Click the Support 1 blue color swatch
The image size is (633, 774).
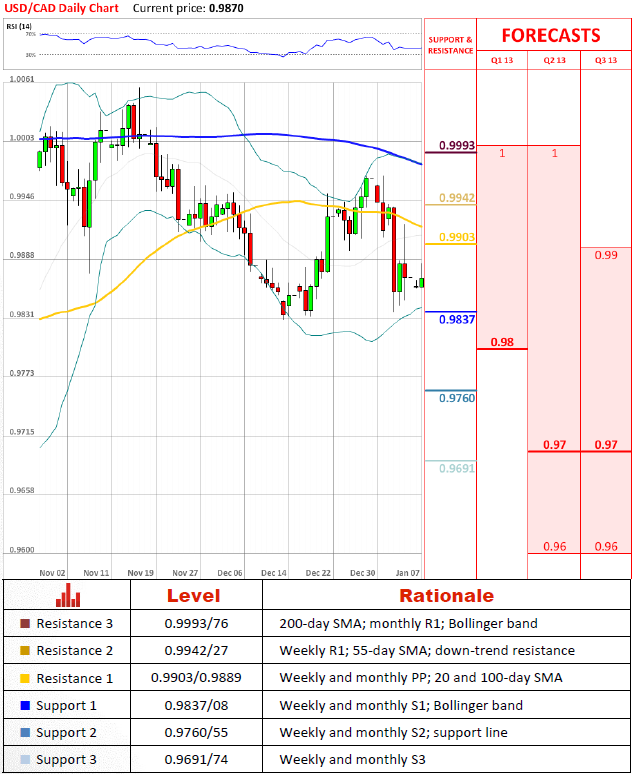coord(25,705)
